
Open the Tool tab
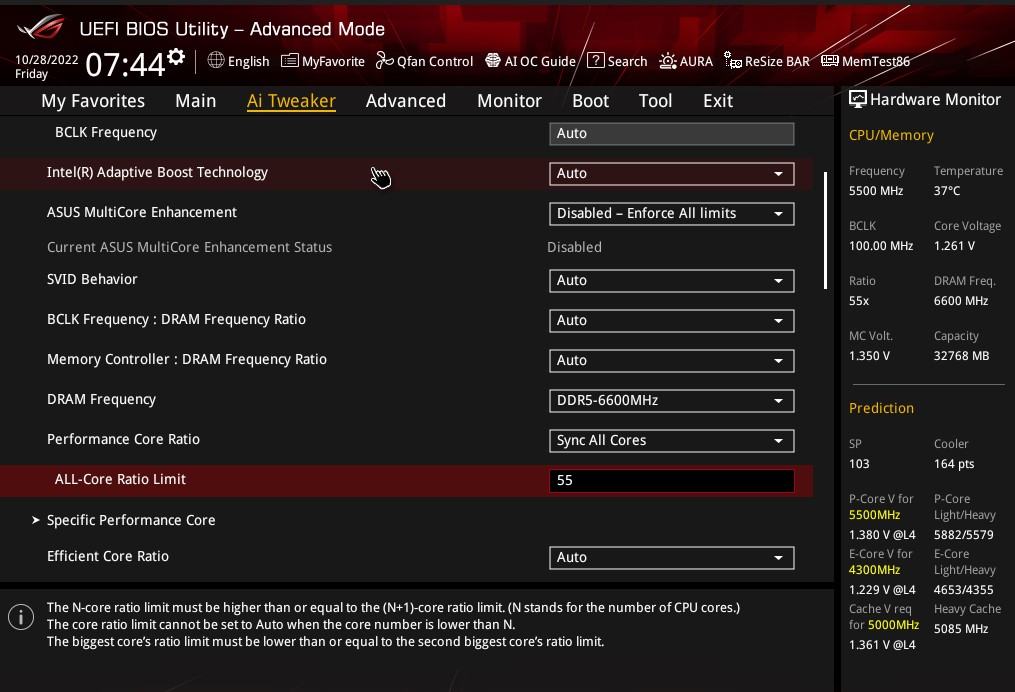coord(655,101)
